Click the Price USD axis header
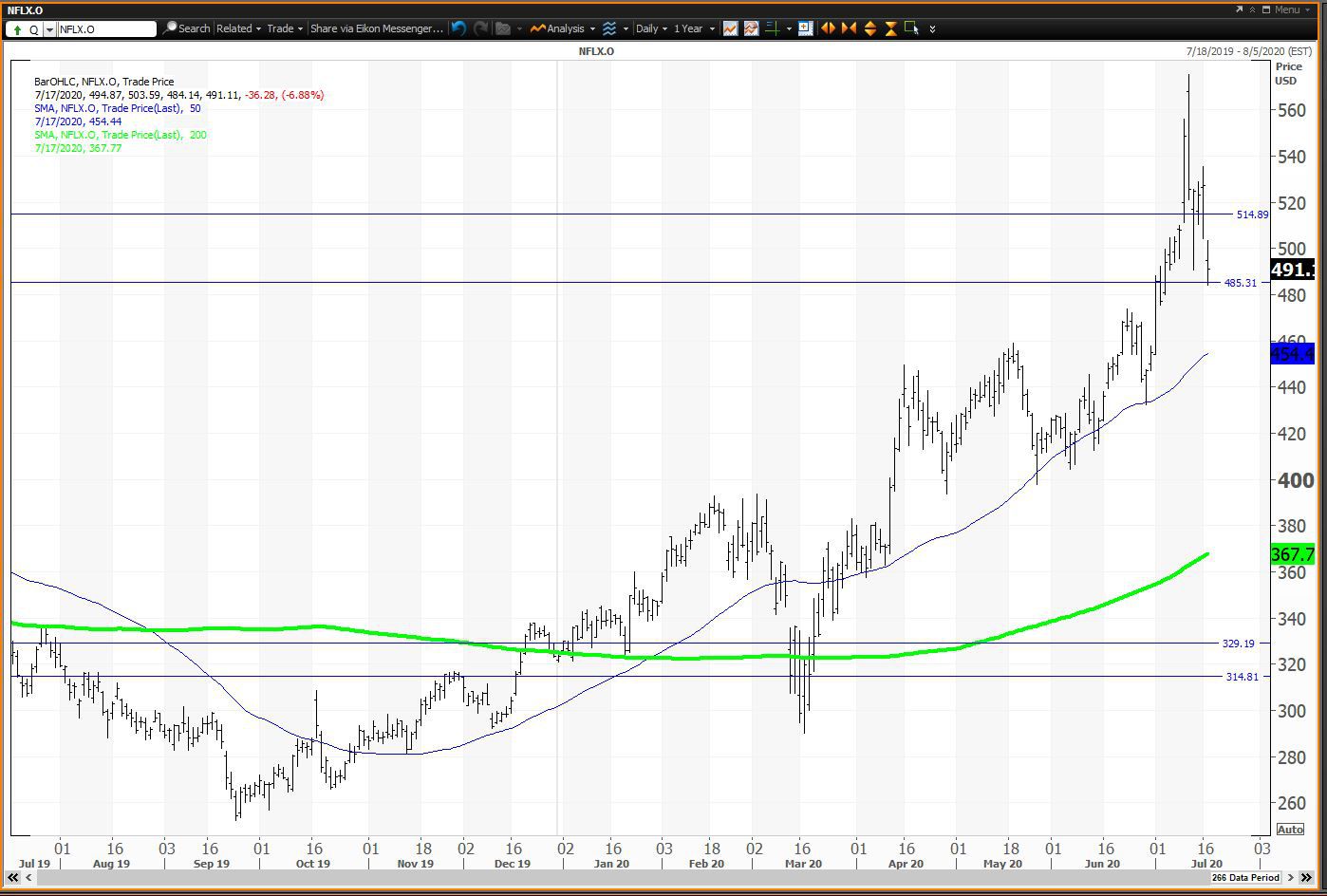This screenshot has height=896, width=1327. point(1288,73)
